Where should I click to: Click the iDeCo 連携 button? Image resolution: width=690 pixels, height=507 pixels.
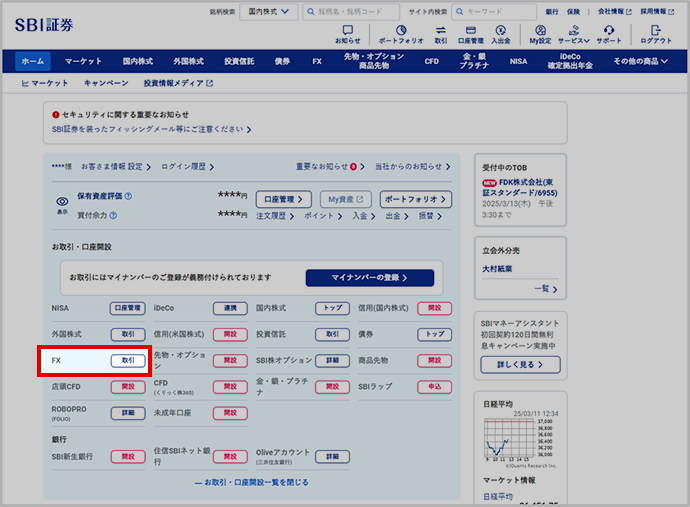[230, 308]
